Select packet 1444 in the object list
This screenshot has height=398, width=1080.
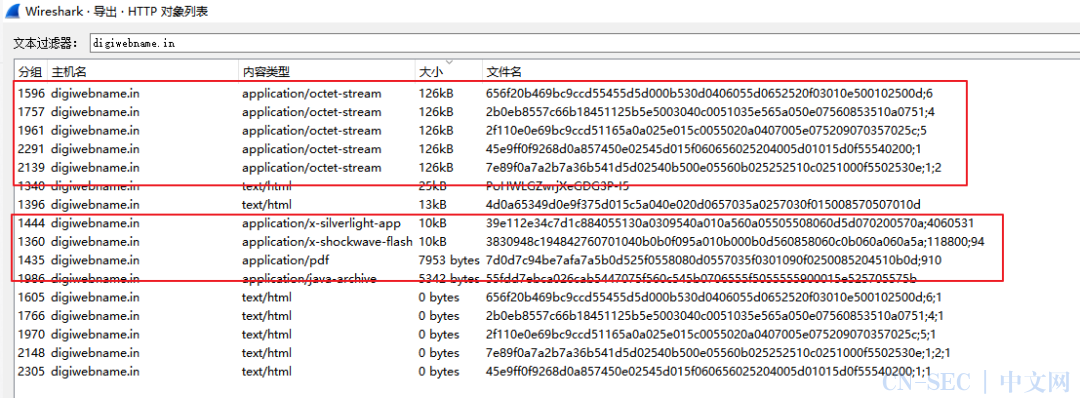click(x=30, y=223)
